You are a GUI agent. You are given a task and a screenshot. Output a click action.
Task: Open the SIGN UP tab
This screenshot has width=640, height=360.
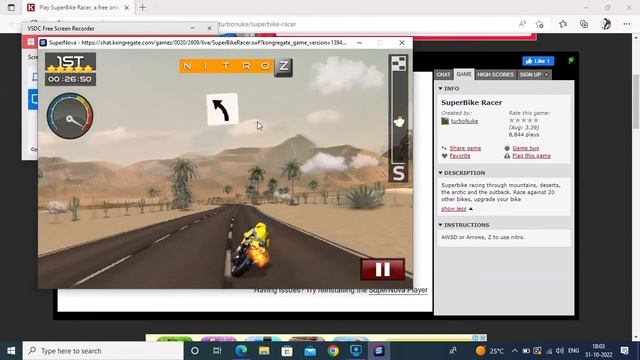point(530,75)
